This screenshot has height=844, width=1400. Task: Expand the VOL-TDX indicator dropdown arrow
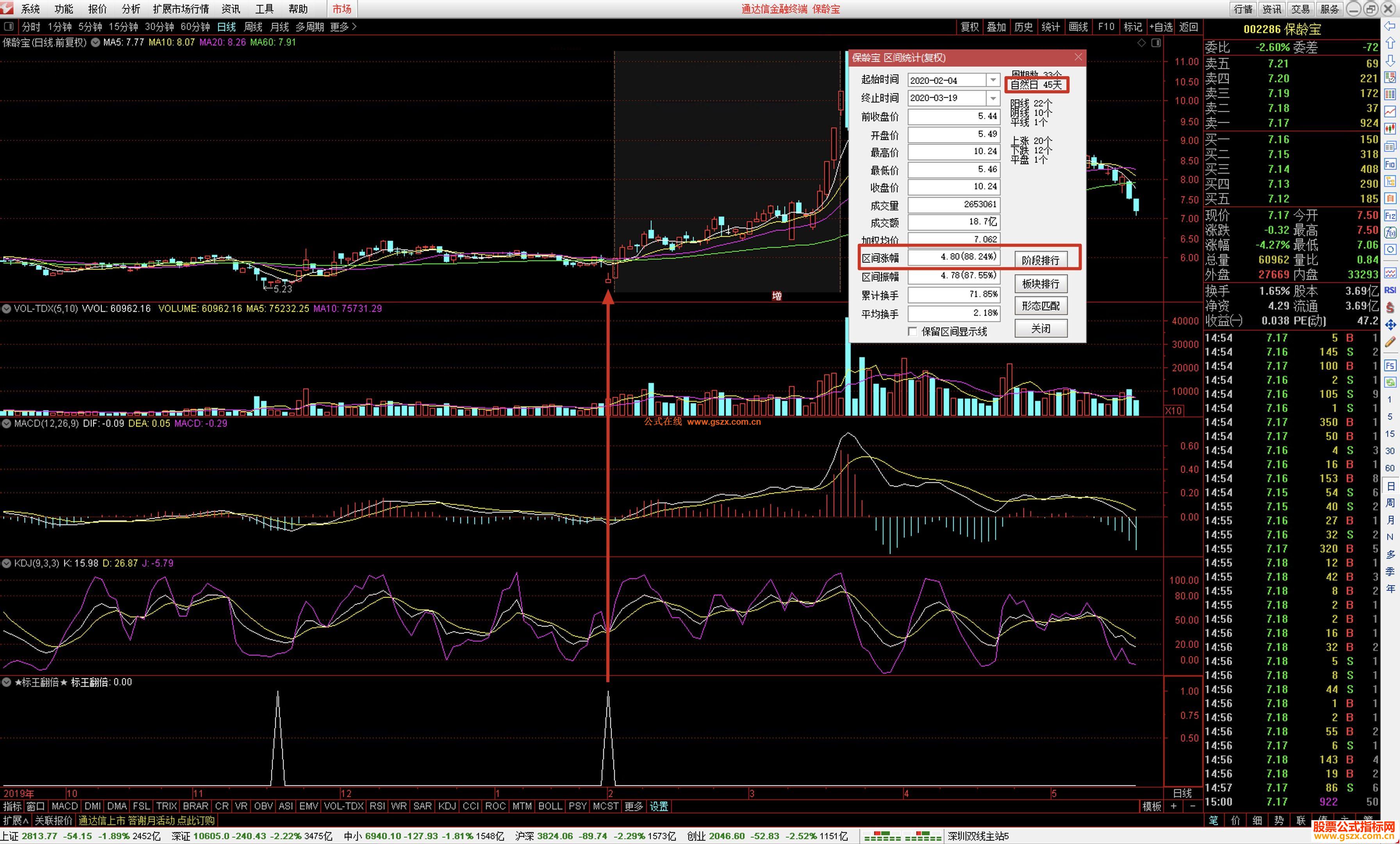(x=6, y=309)
